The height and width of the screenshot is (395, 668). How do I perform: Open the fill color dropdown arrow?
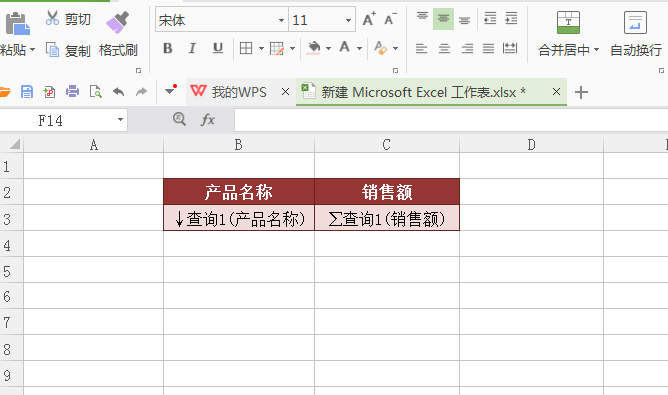[328, 49]
